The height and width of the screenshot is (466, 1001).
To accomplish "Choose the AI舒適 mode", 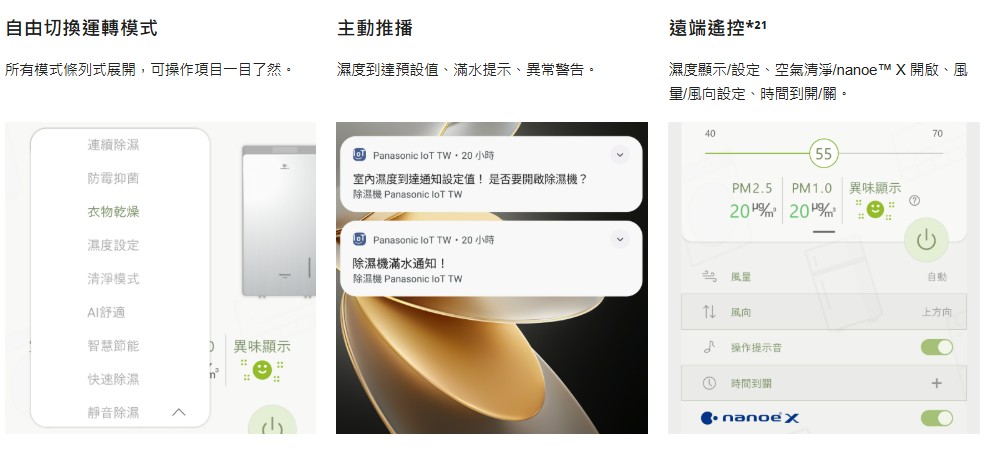I will click(106, 312).
